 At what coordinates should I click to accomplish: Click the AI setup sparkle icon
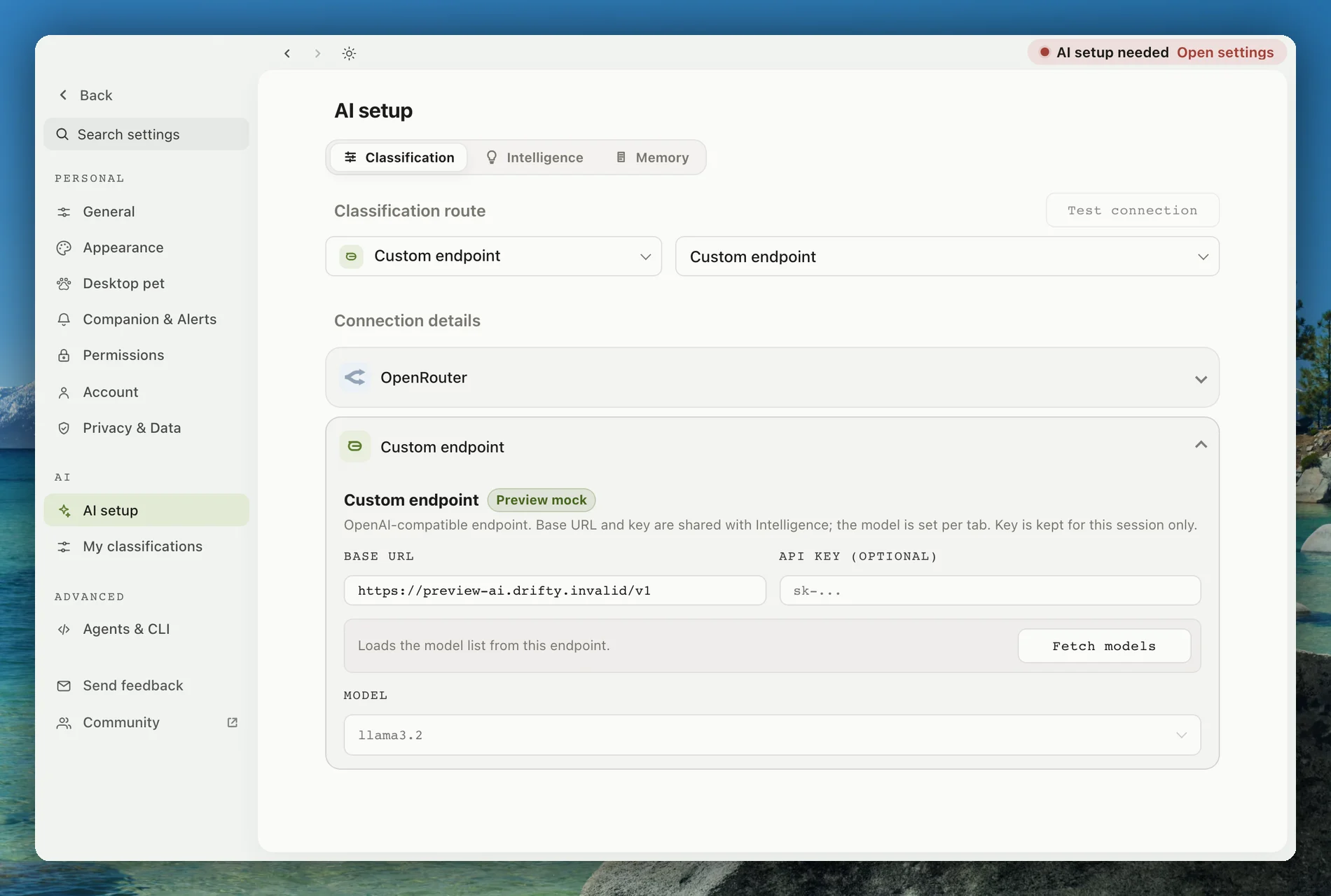coord(64,511)
